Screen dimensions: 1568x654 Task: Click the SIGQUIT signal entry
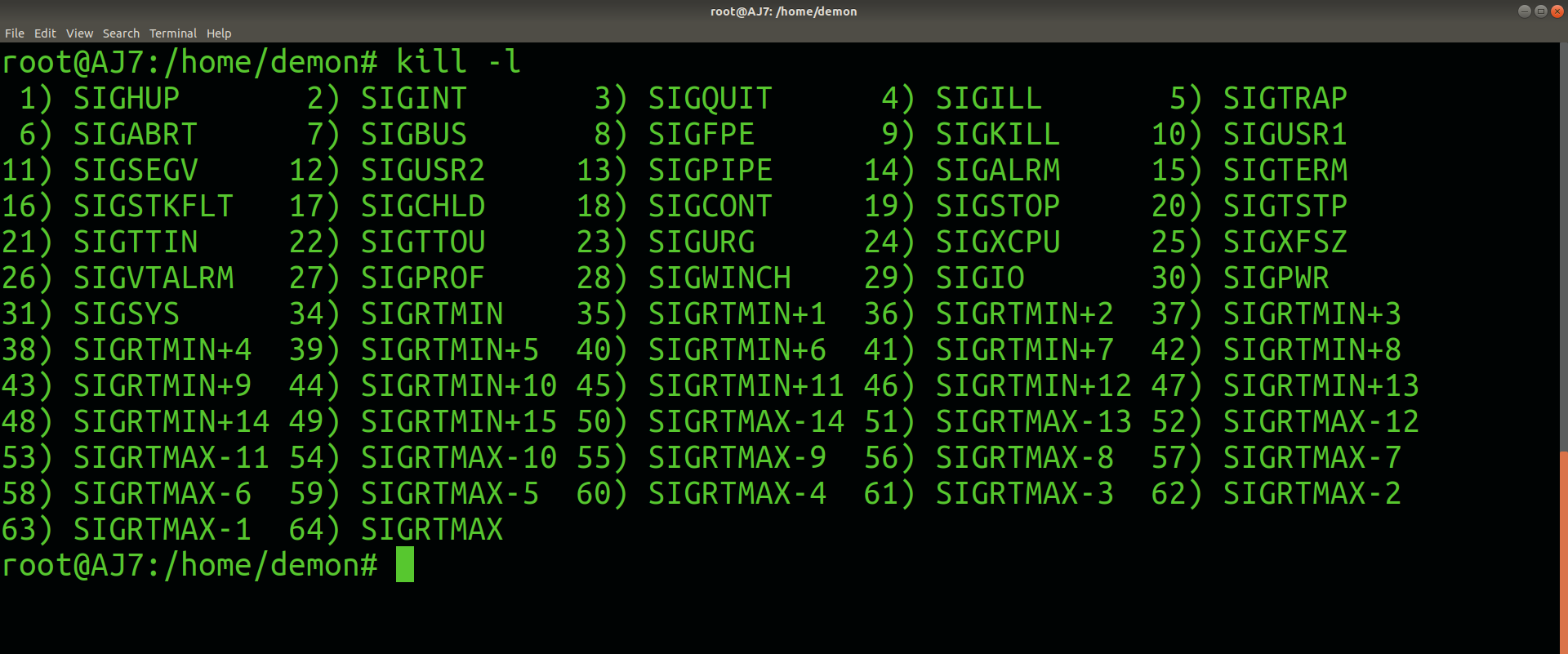click(710, 98)
